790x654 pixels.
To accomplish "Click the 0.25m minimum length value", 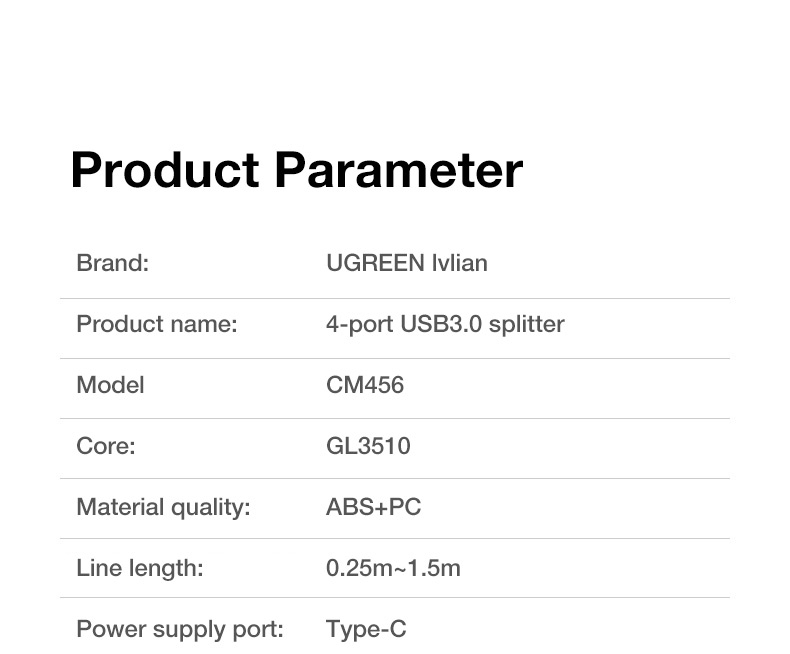I will 356,568.
